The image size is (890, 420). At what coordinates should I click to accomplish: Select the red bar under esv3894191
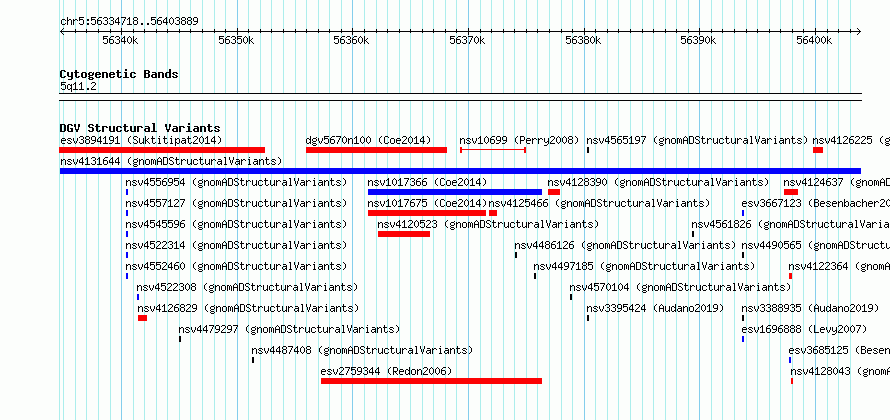[x=162, y=150]
